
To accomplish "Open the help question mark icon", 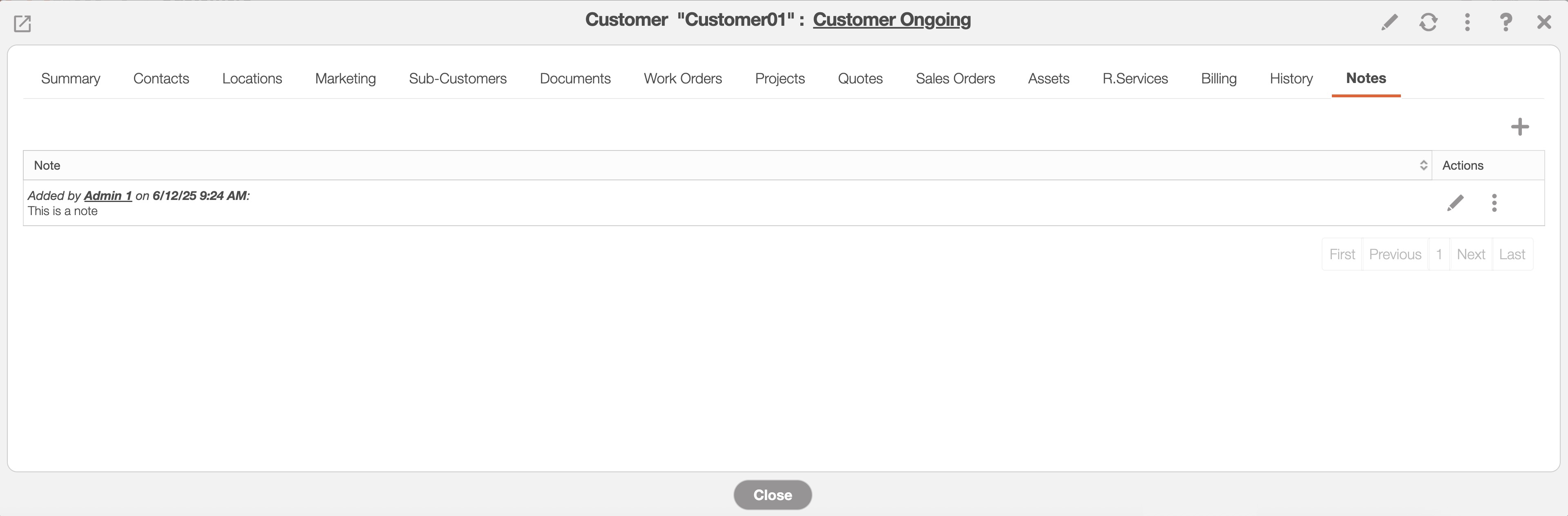I will click(x=1505, y=22).
